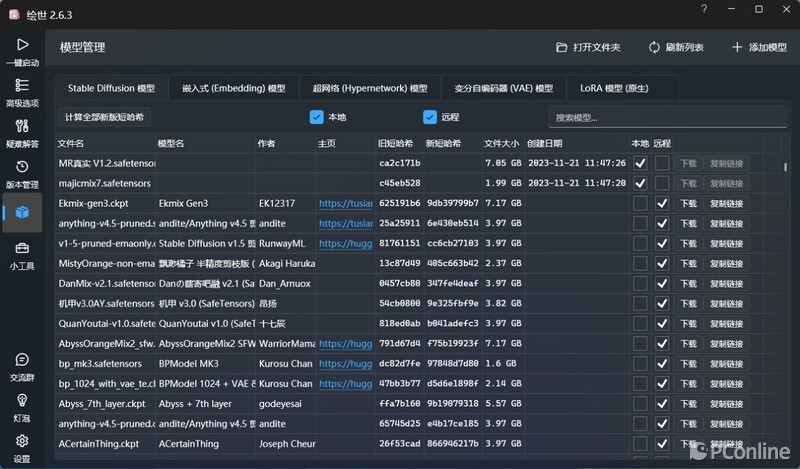This screenshot has height=469, width=800.
Task: Select file size 5.57 GB cell
Action: tap(503, 404)
